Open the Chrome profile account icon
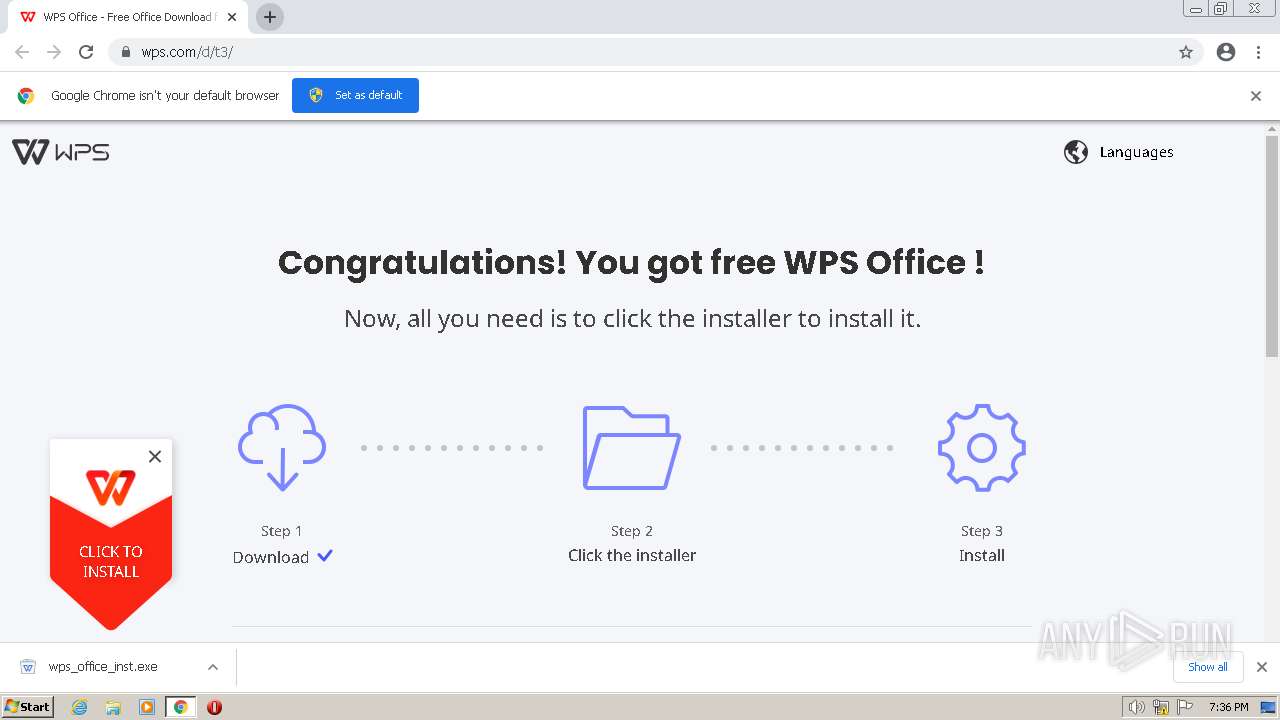The width and height of the screenshot is (1280, 720). pos(1226,52)
